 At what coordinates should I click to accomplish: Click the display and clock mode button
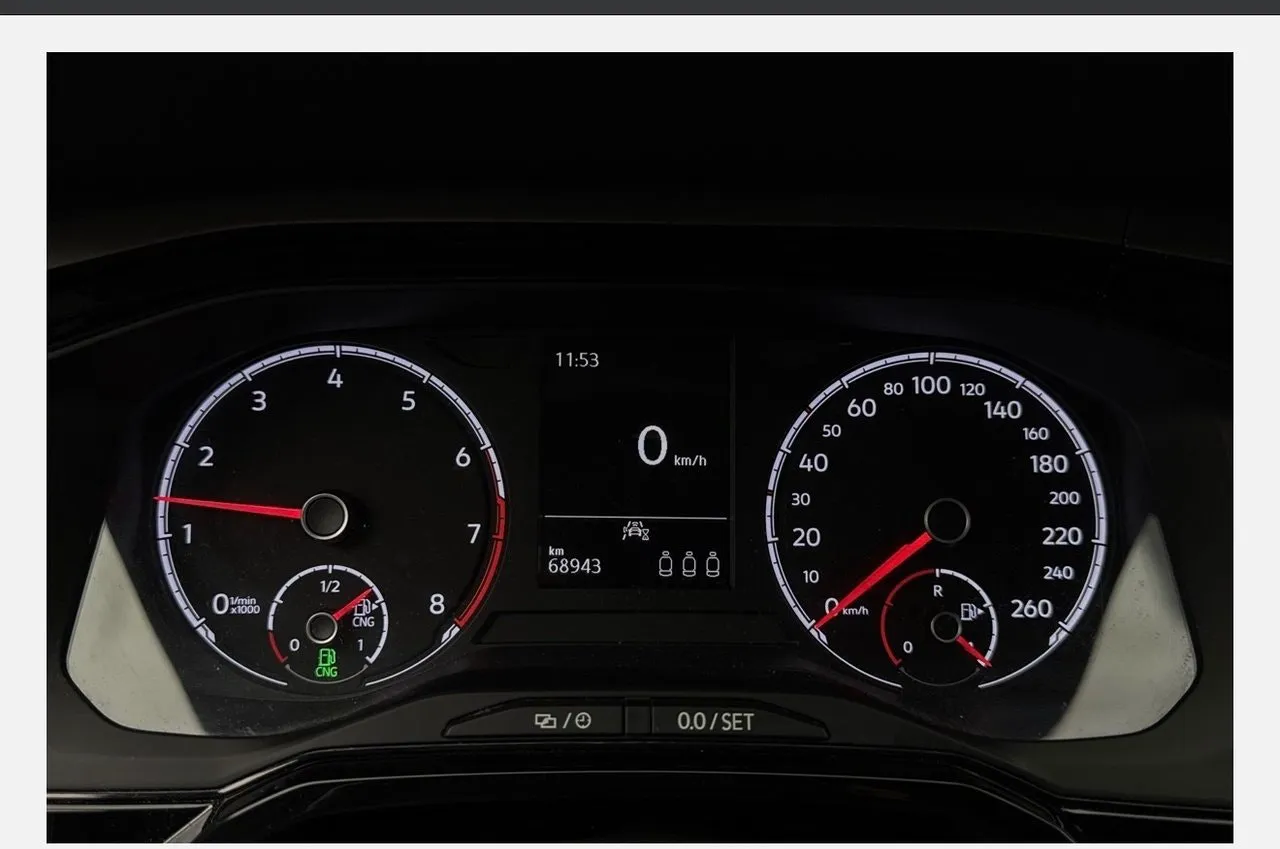(535, 721)
